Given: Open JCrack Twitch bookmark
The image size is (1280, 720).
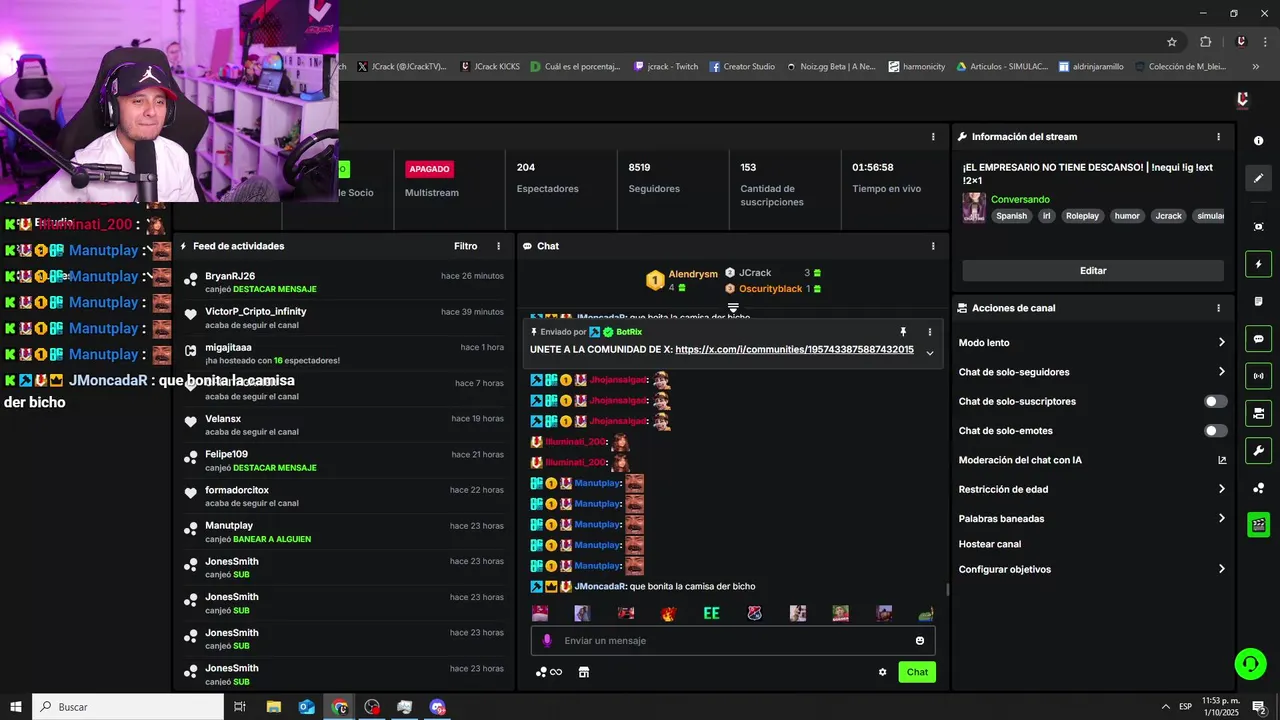Looking at the screenshot, I should pos(666,67).
